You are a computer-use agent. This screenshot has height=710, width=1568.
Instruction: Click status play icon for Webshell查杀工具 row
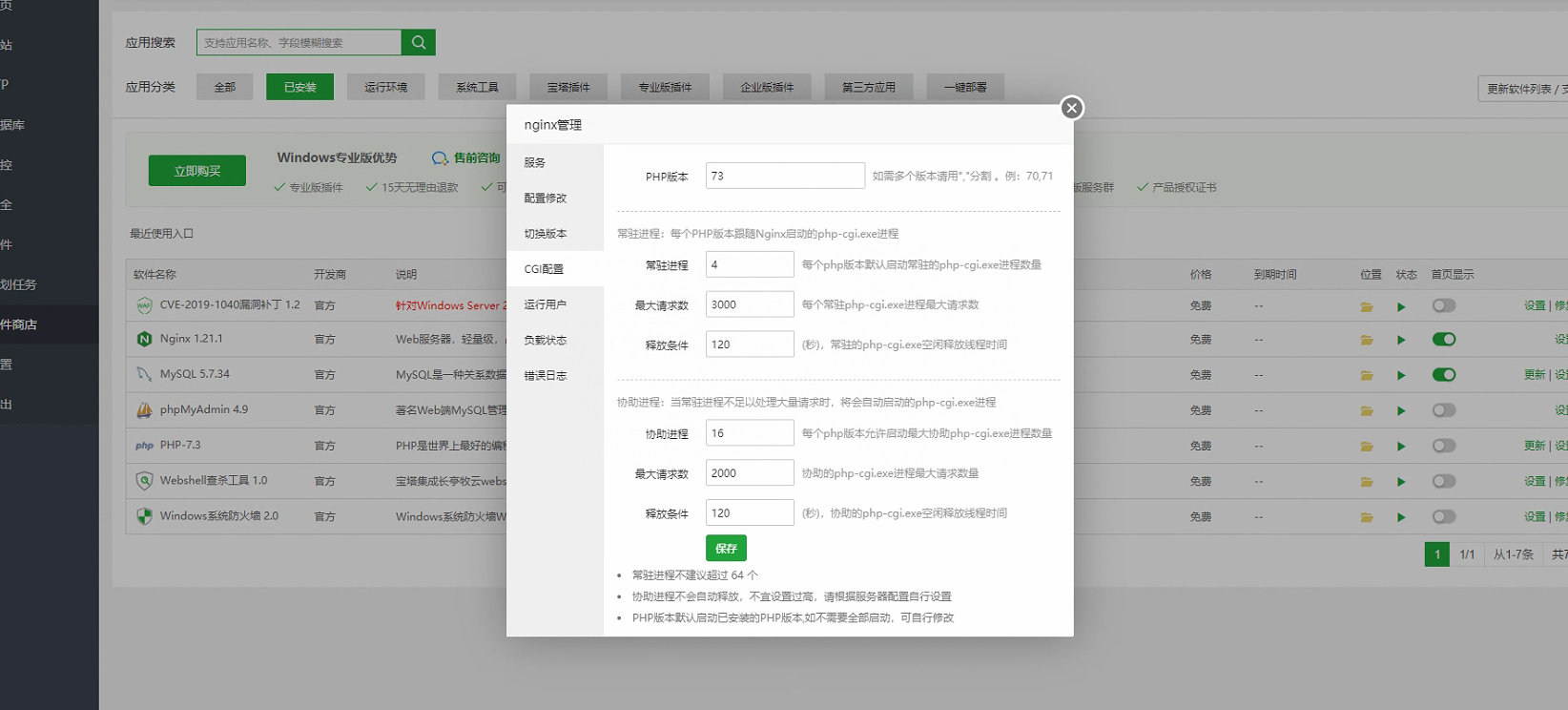click(1401, 482)
